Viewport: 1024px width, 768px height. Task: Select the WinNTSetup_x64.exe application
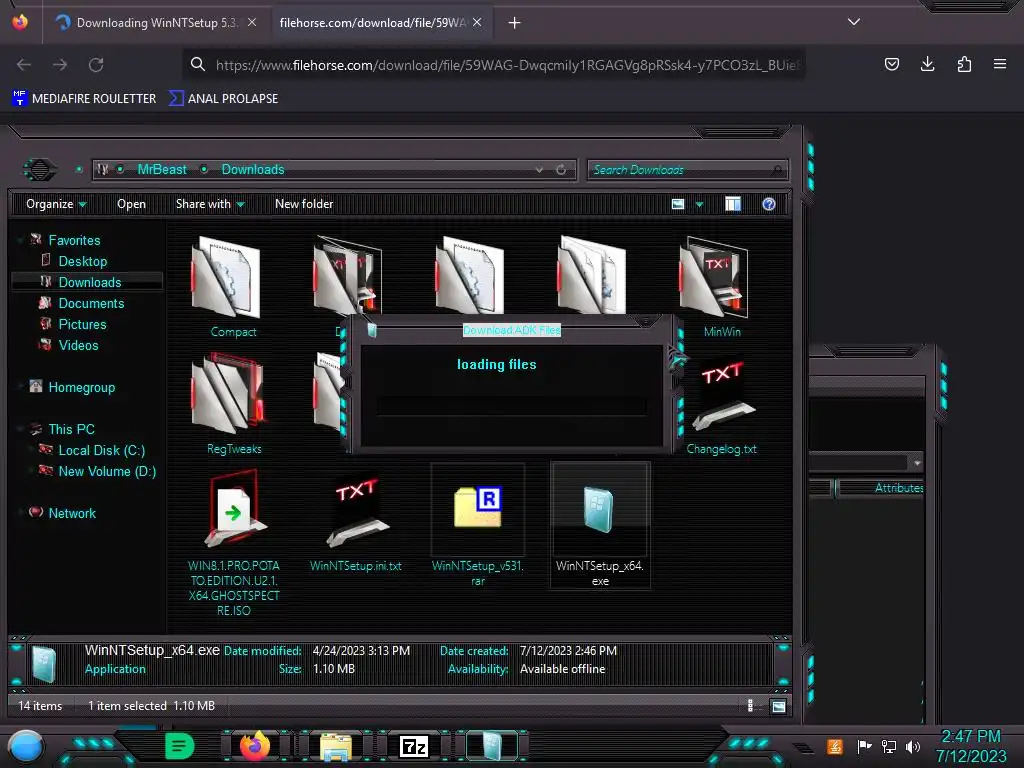click(600, 526)
